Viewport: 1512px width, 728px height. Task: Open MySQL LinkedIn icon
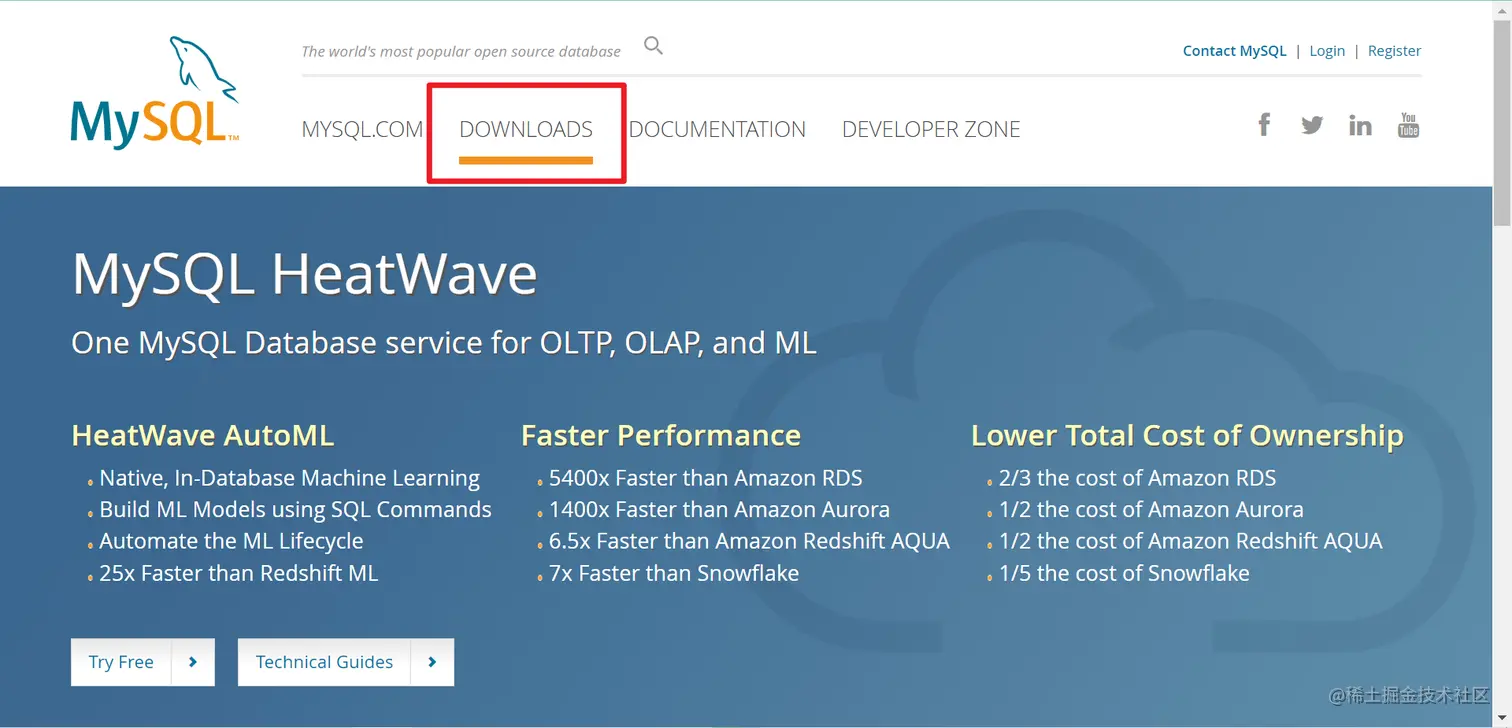[1360, 125]
